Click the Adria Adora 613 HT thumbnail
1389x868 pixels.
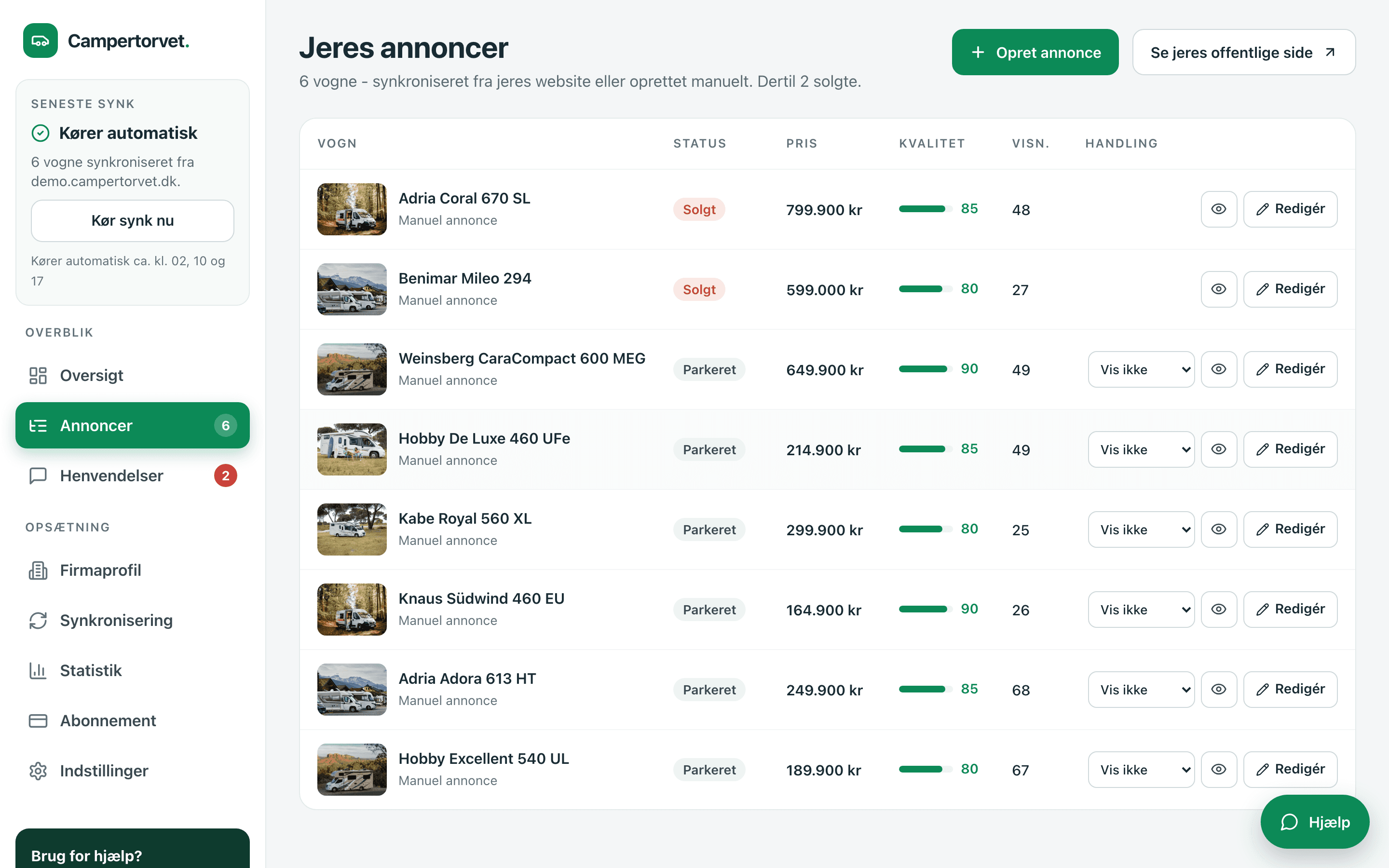(352, 690)
